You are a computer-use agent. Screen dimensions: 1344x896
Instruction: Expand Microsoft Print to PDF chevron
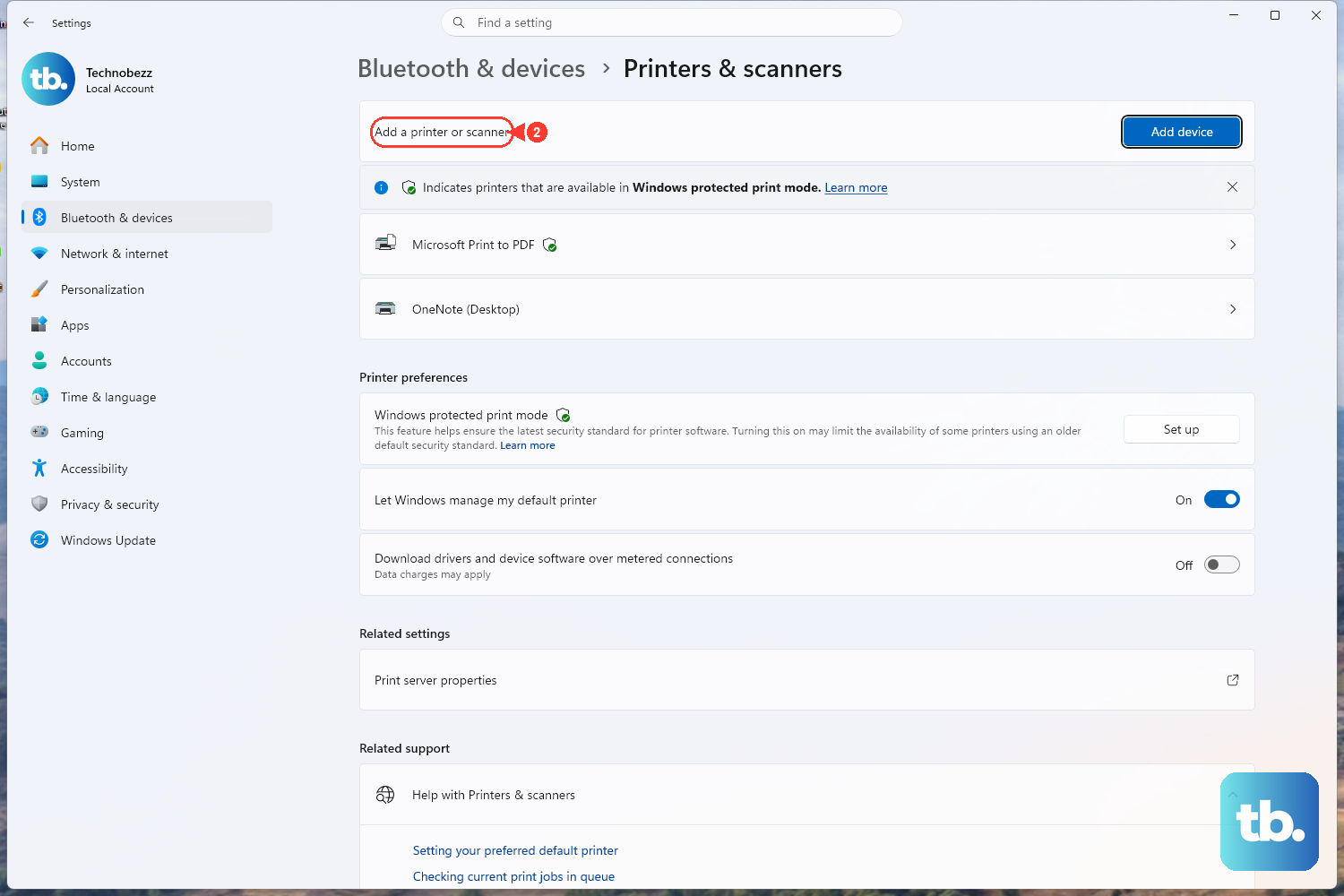1233,245
